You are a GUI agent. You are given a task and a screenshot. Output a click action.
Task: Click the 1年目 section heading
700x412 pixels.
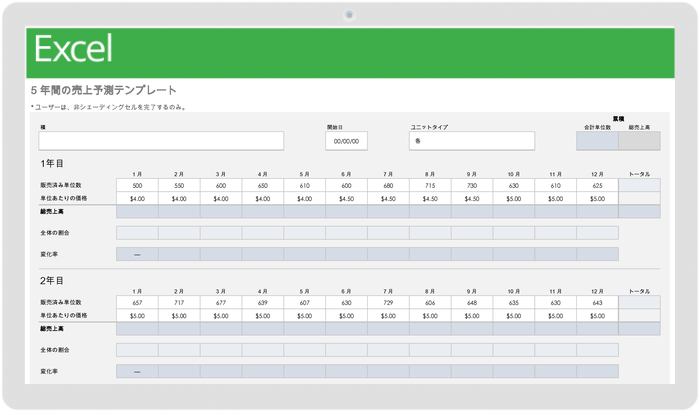point(52,163)
